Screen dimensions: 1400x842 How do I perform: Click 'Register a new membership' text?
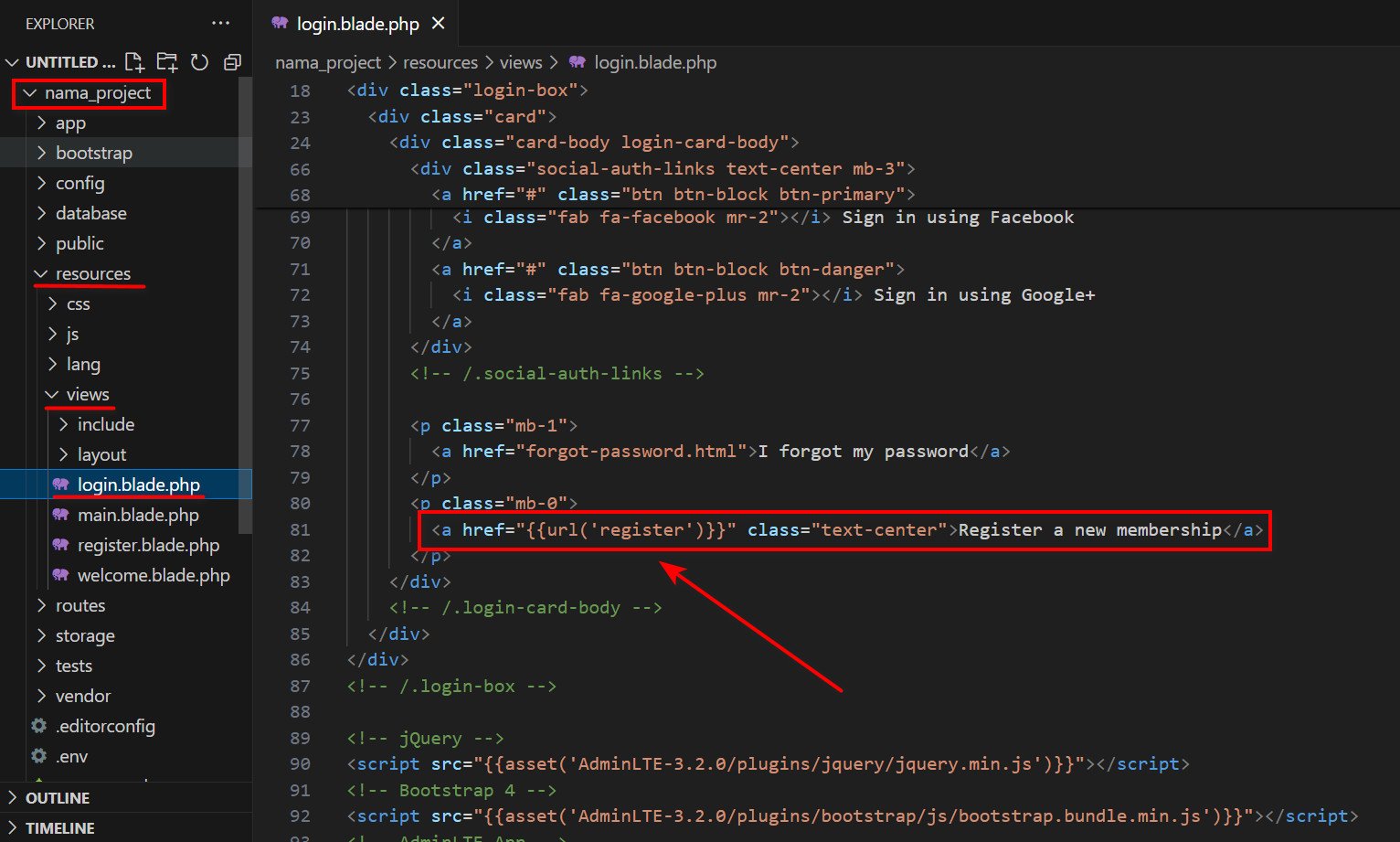pos(1090,530)
